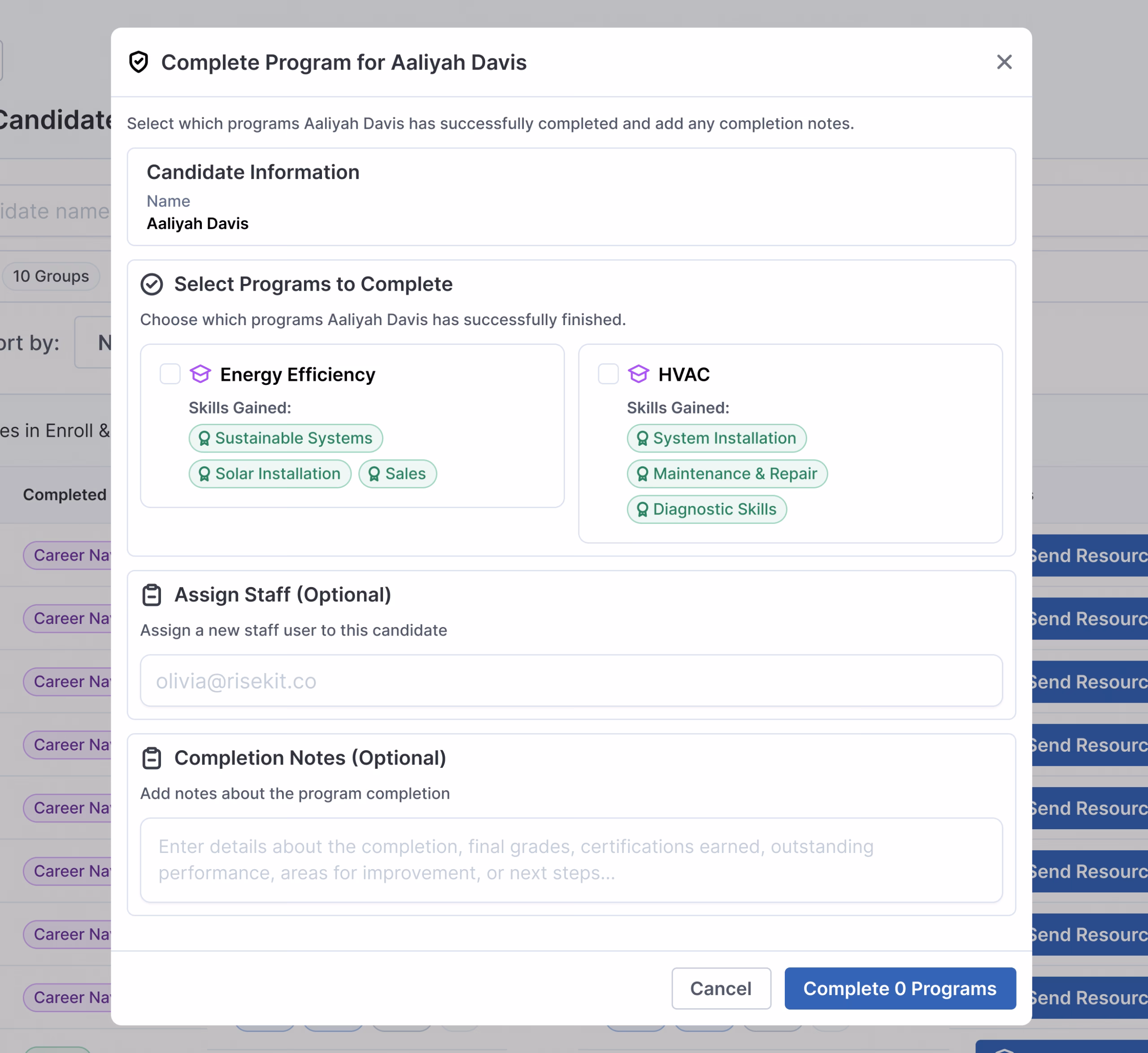This screenshot has height=1053, width=1148.
Task: Click the check-circle icon beside Select Programs
Action: tap(152, 284)
